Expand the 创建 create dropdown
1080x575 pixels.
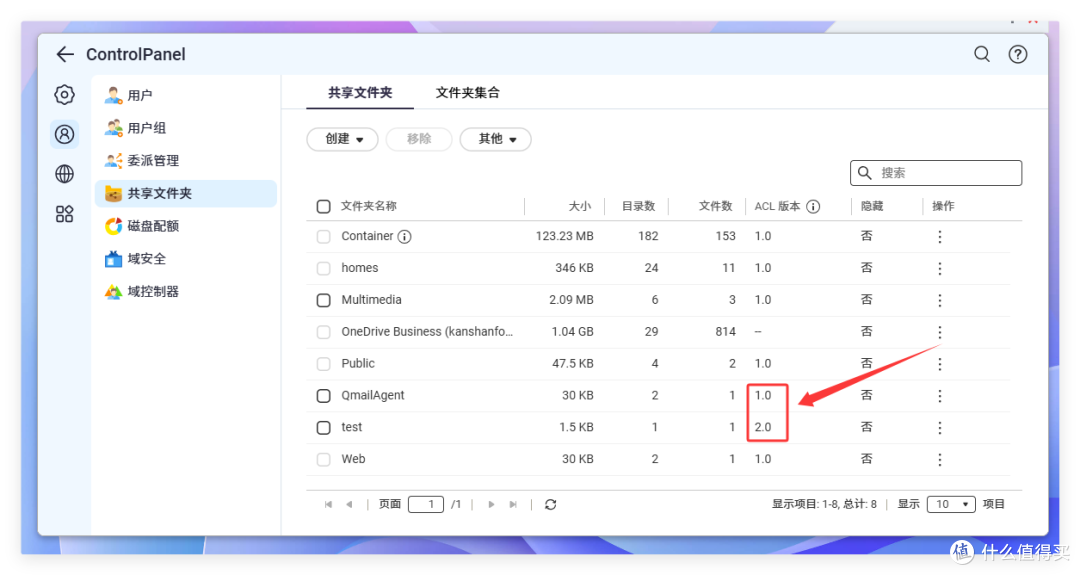pyautogui.click(x=342, y=139)
